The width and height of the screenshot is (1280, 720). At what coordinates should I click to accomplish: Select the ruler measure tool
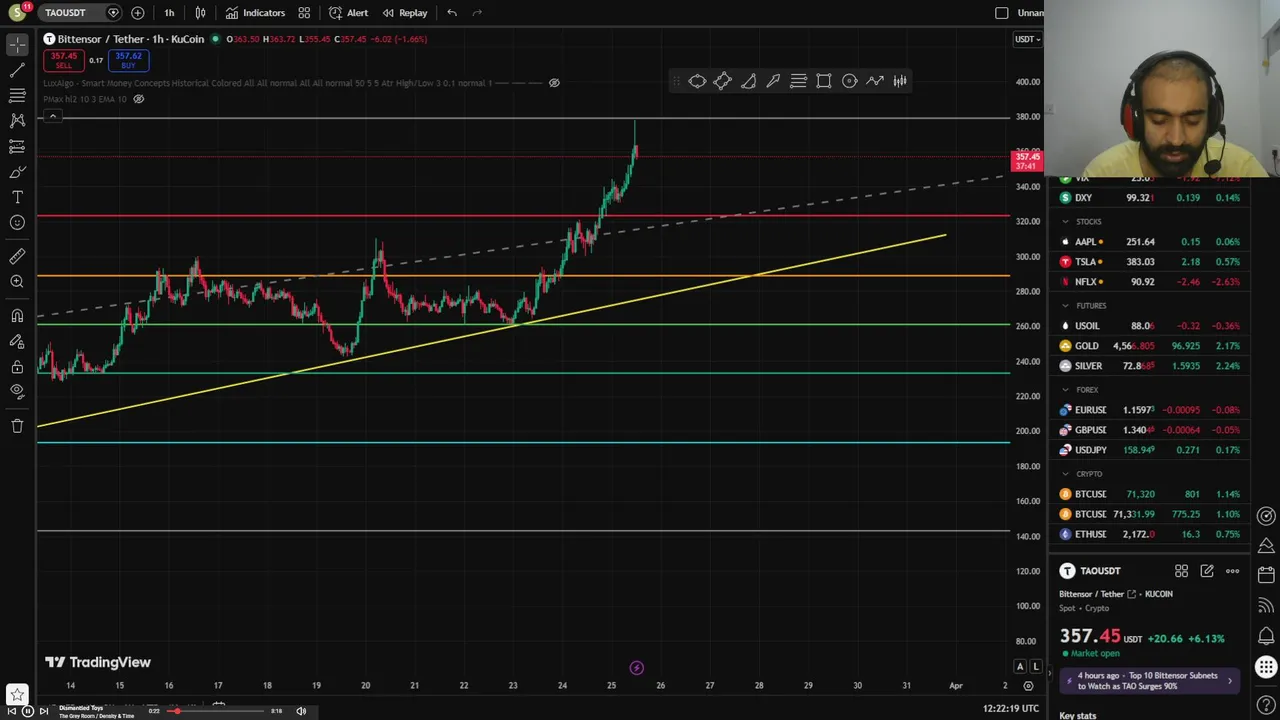click(x=17, y=257)
